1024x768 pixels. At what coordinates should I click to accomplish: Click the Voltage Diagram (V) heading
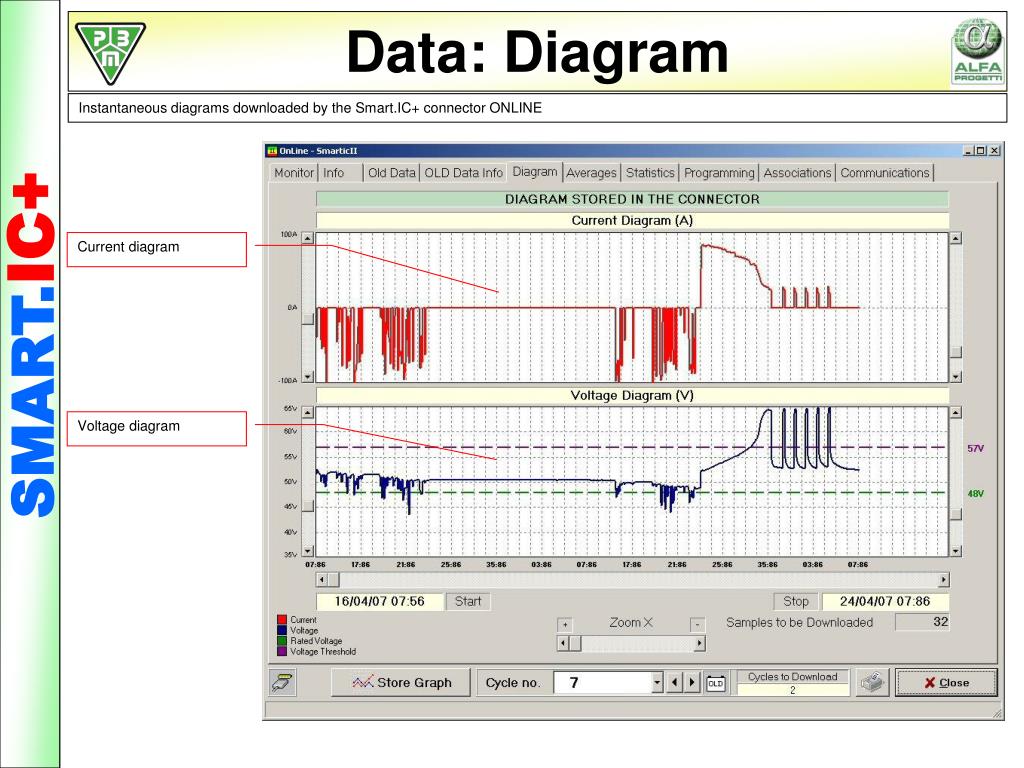tap(632, 396)
